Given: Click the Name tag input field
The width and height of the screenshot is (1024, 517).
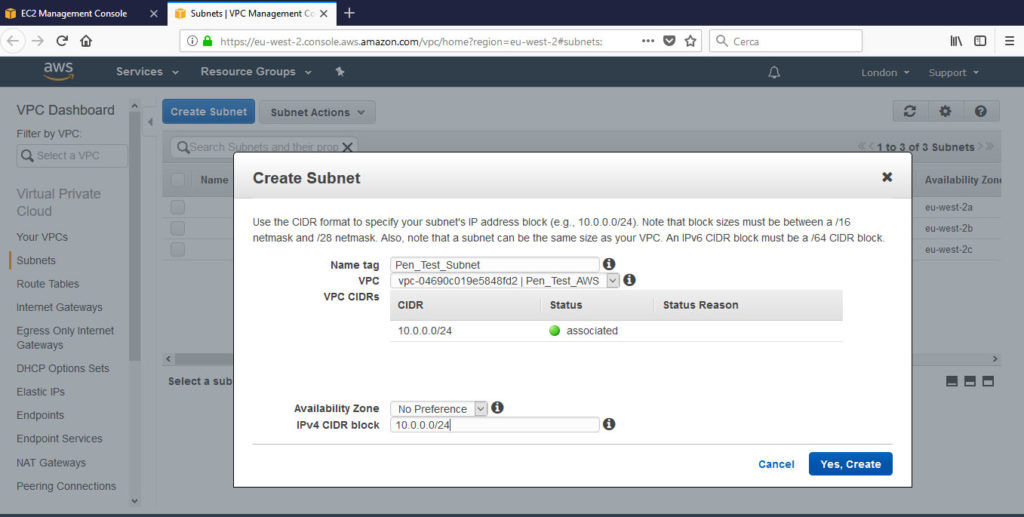Looking at the screenshot, I should click(x=494, y=264).
